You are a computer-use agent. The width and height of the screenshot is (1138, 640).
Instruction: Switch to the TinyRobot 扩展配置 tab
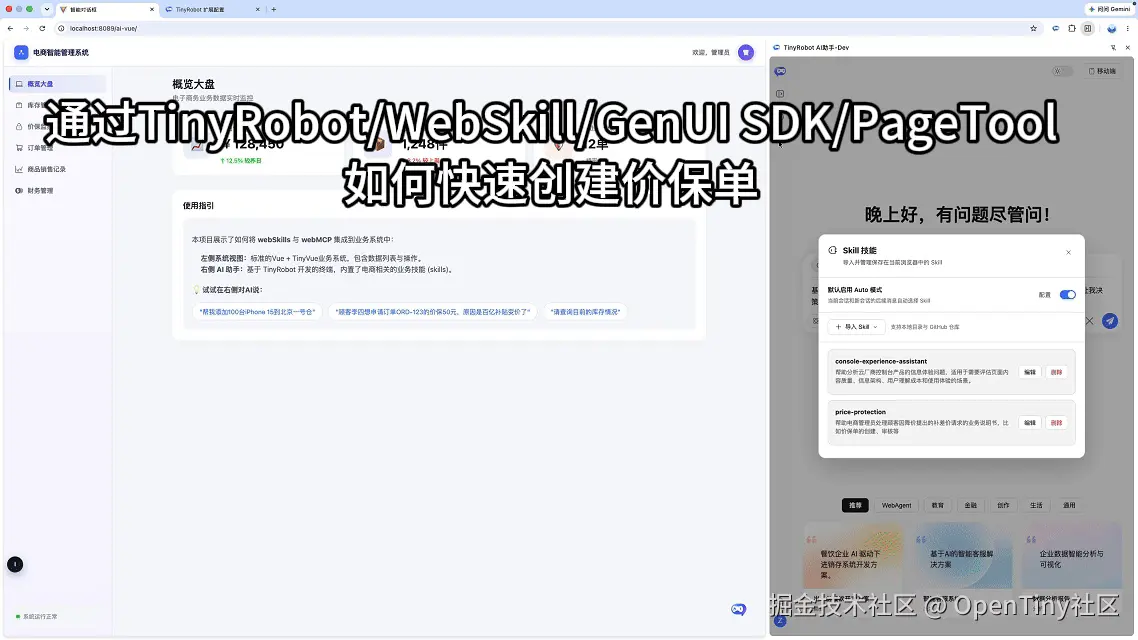coord(213,9)
